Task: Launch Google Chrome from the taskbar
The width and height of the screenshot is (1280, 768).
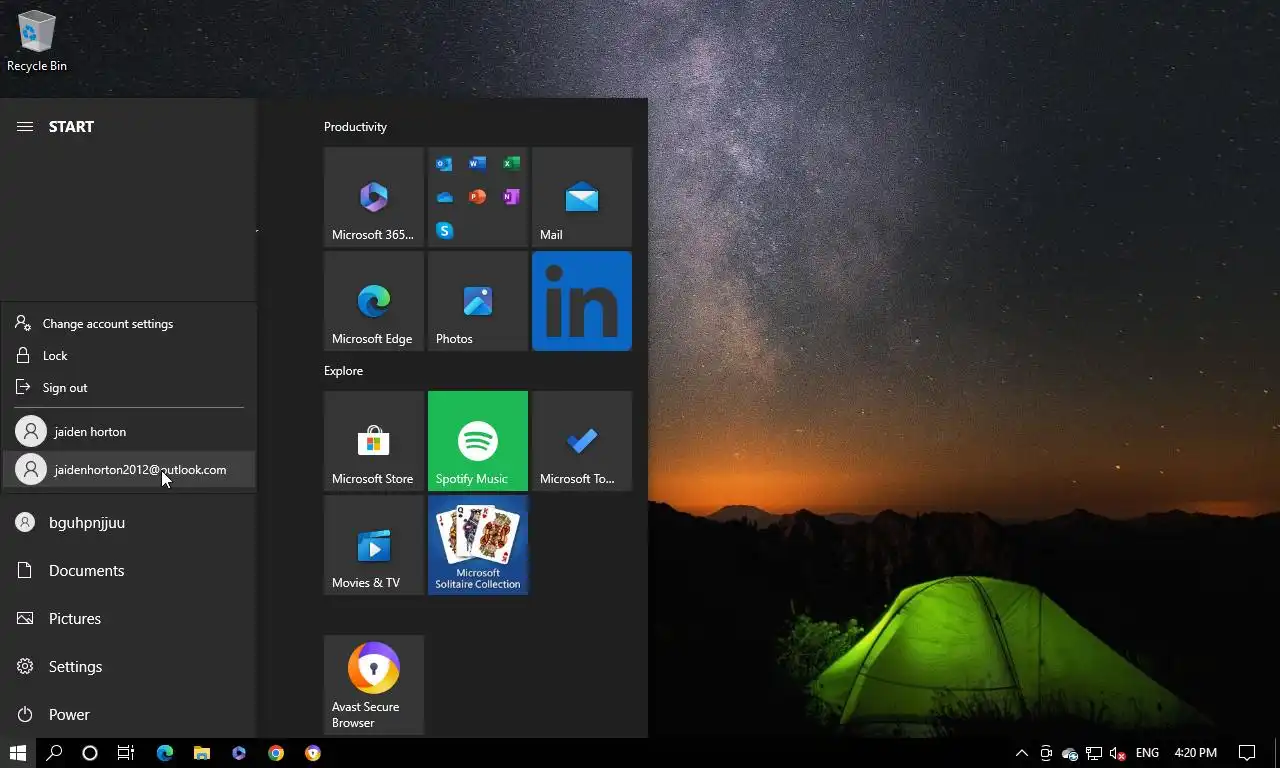Action: 276,753
